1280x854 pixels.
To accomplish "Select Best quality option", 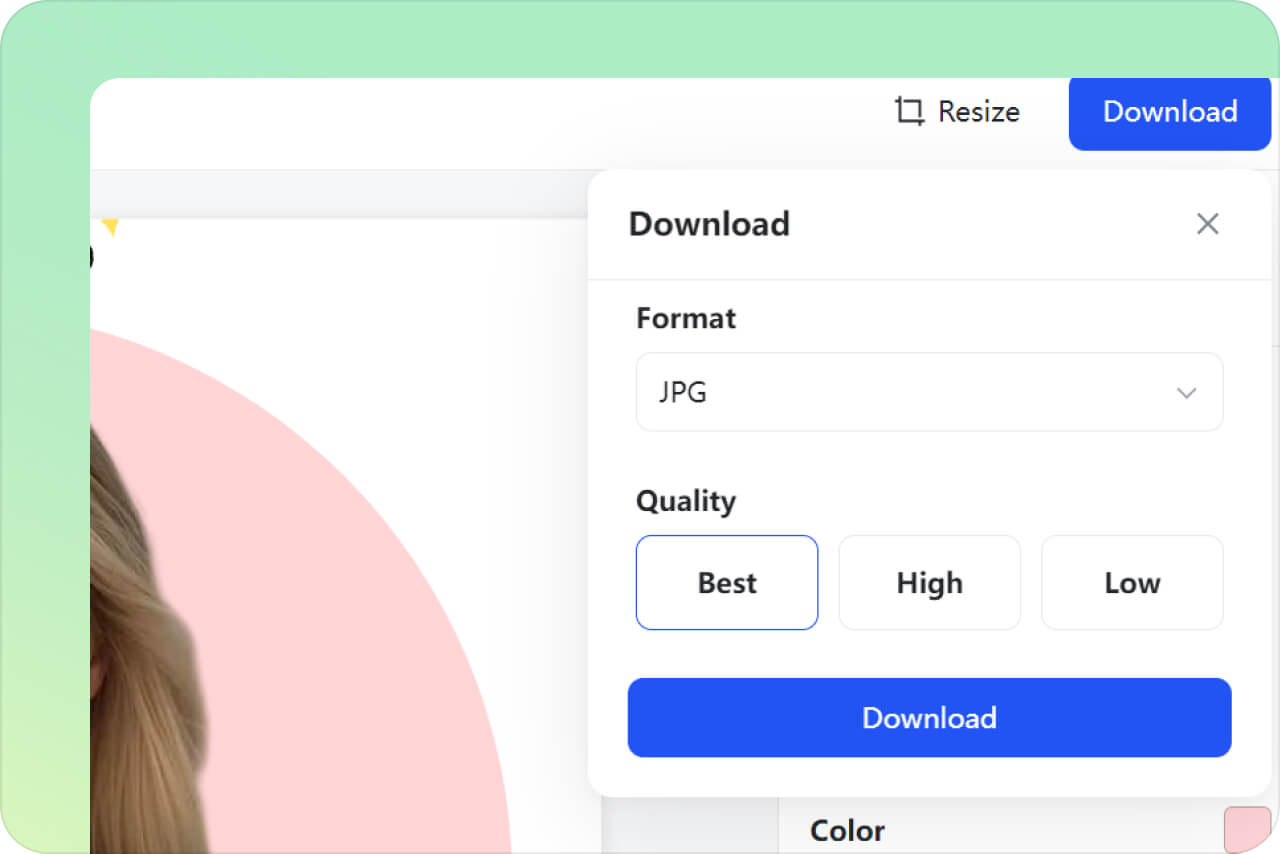I will pos(727,583).
